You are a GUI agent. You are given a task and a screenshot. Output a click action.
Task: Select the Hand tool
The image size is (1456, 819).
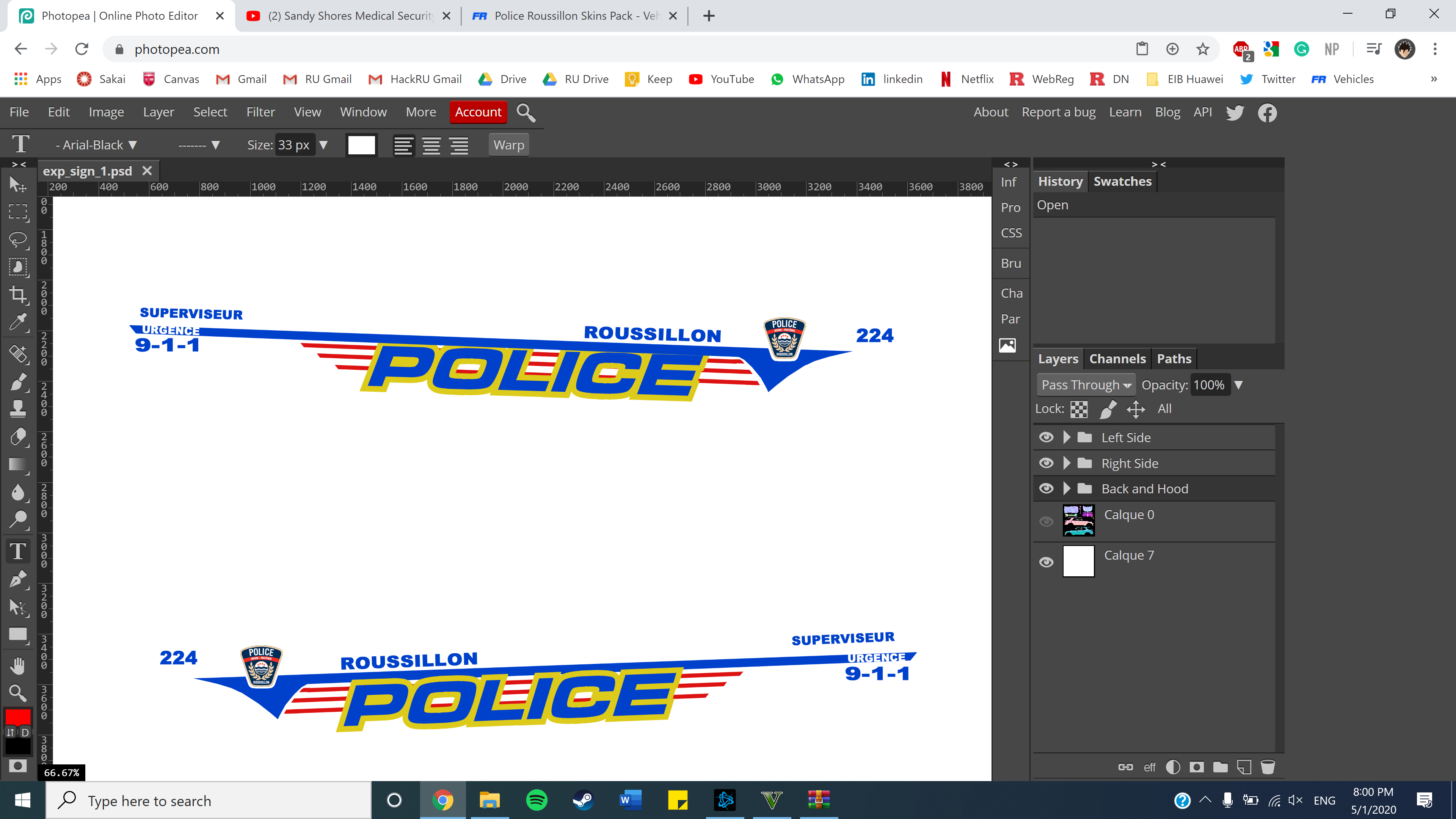[17, 665]
